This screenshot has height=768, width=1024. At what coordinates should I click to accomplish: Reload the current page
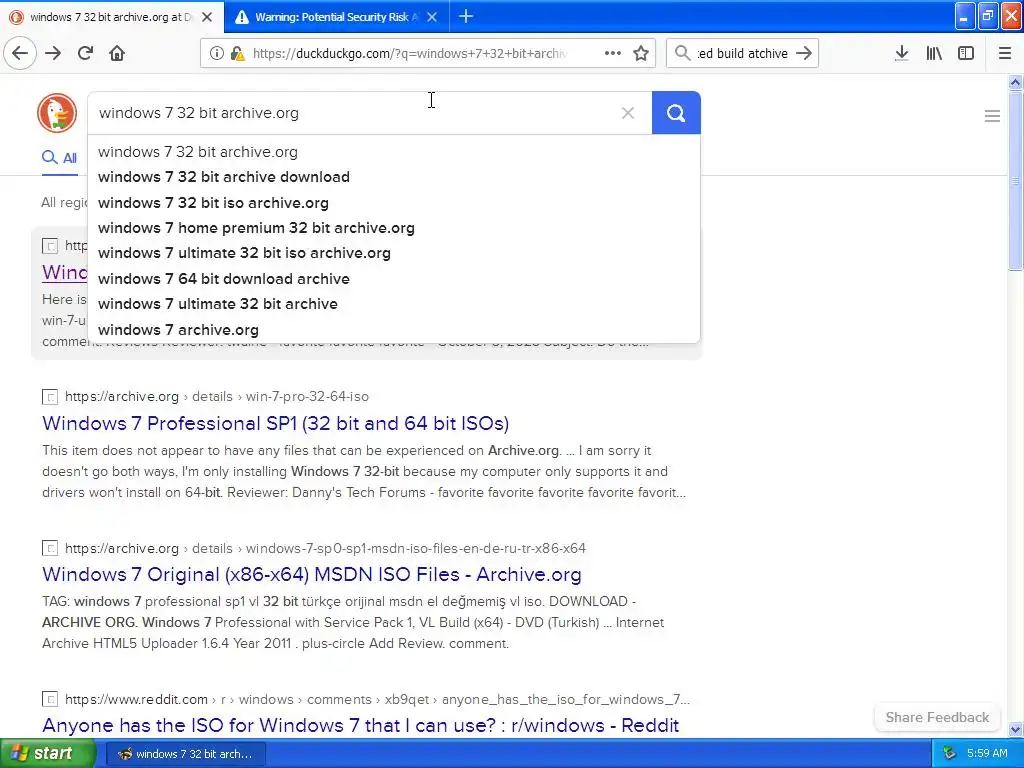pyautogui.click(x=85, y=53)
